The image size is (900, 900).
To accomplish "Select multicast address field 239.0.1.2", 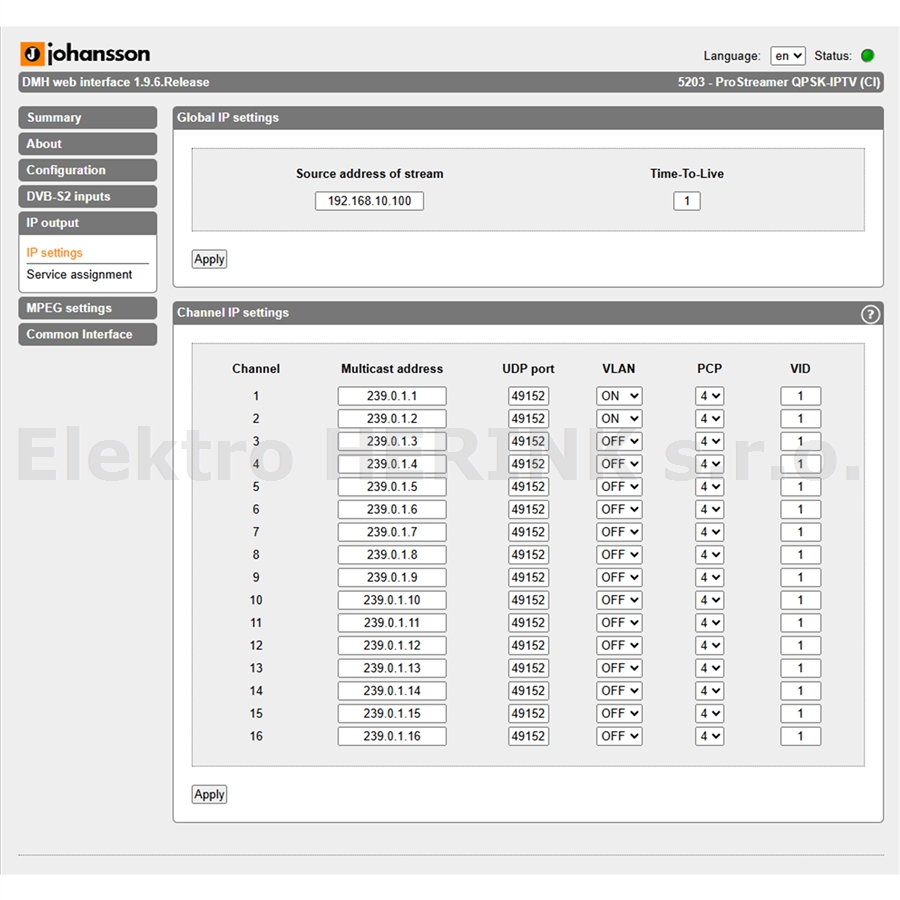I will pos(392,418).
